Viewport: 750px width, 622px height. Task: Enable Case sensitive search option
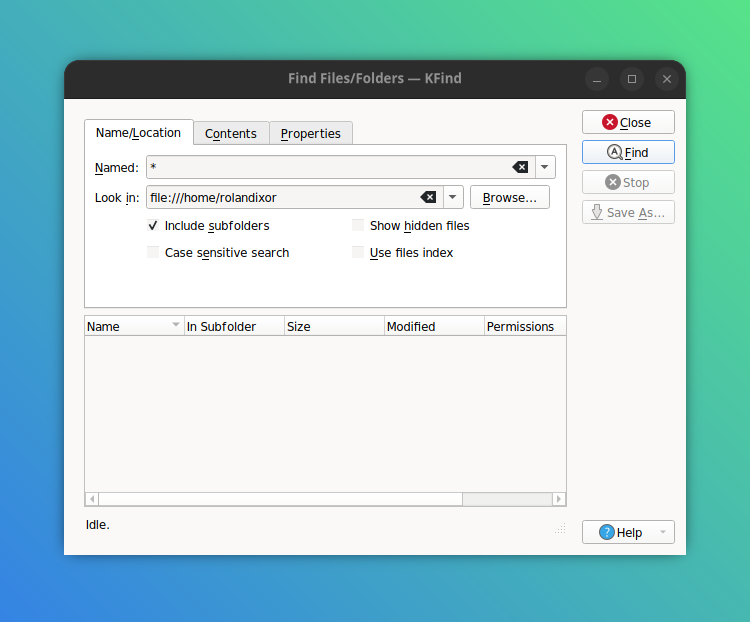[x=153, y=253]
